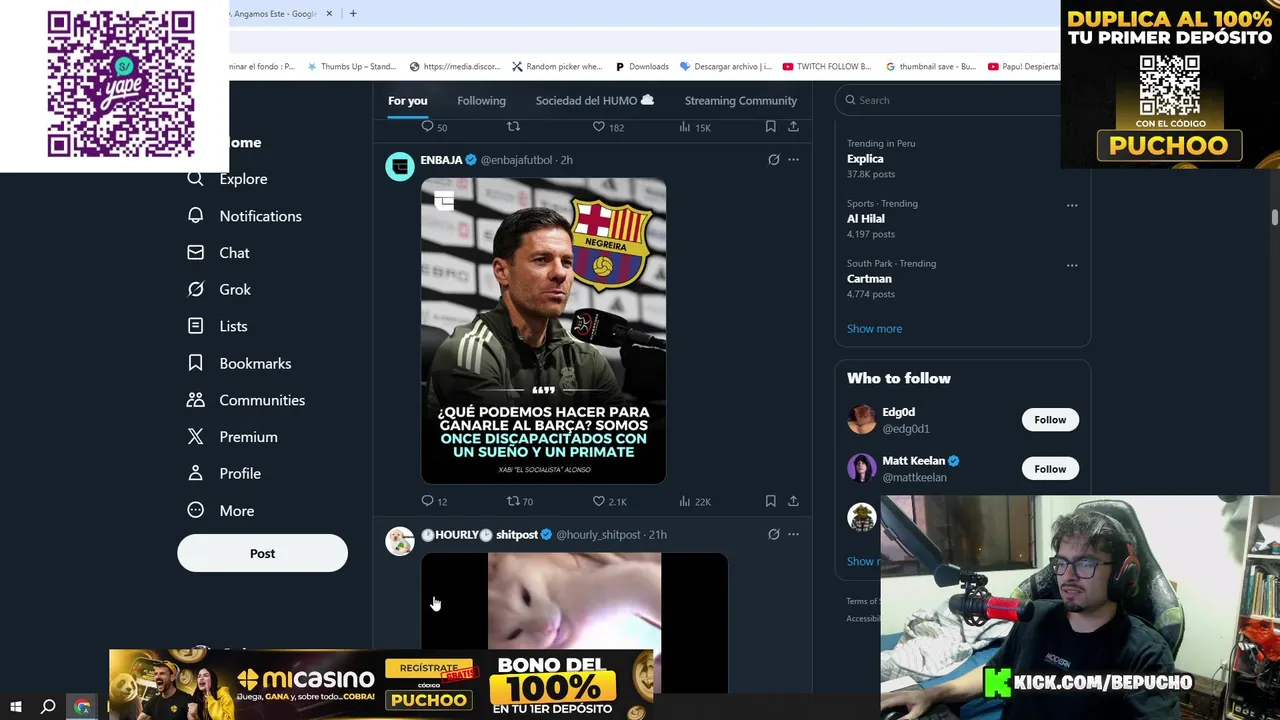Switch to For you tab
1280x720 pixels.
tap(407, 101)
